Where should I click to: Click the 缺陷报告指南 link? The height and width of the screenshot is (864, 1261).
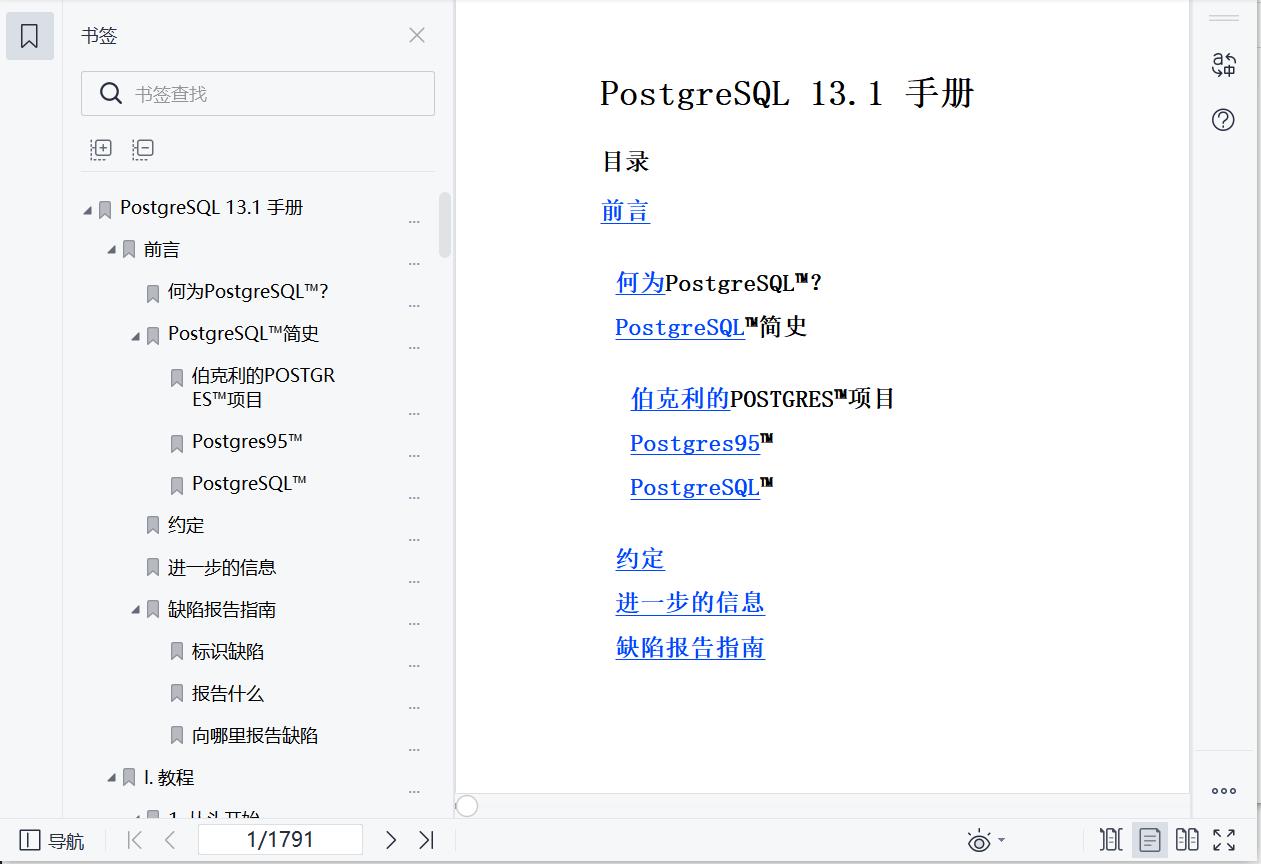coord(690,648)
